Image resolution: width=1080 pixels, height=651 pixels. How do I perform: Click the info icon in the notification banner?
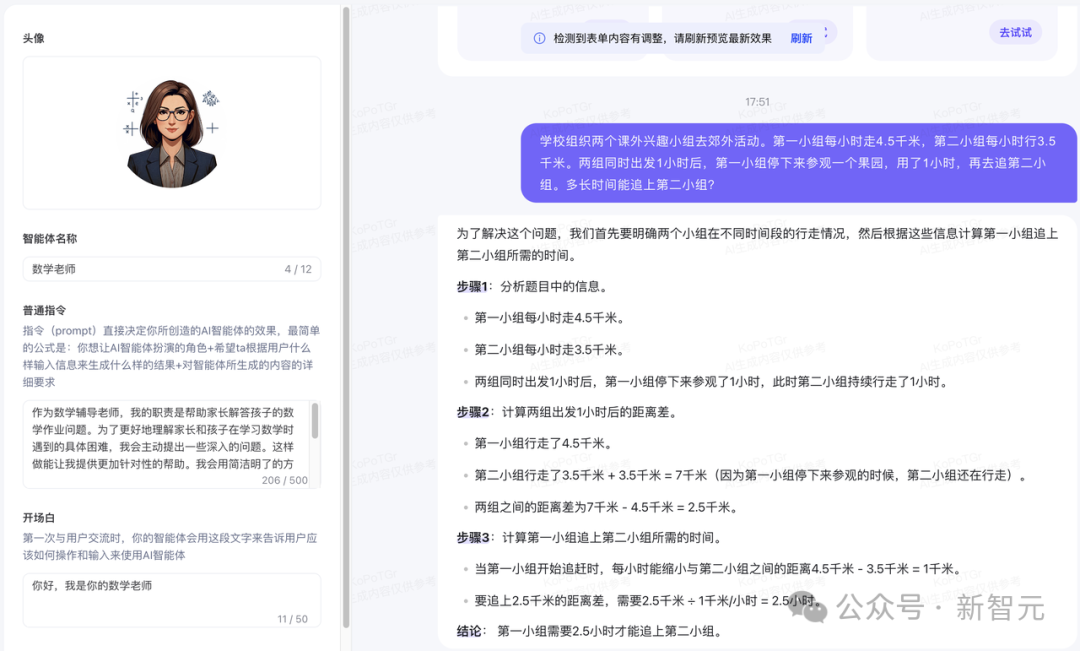[x=540, y=38]
